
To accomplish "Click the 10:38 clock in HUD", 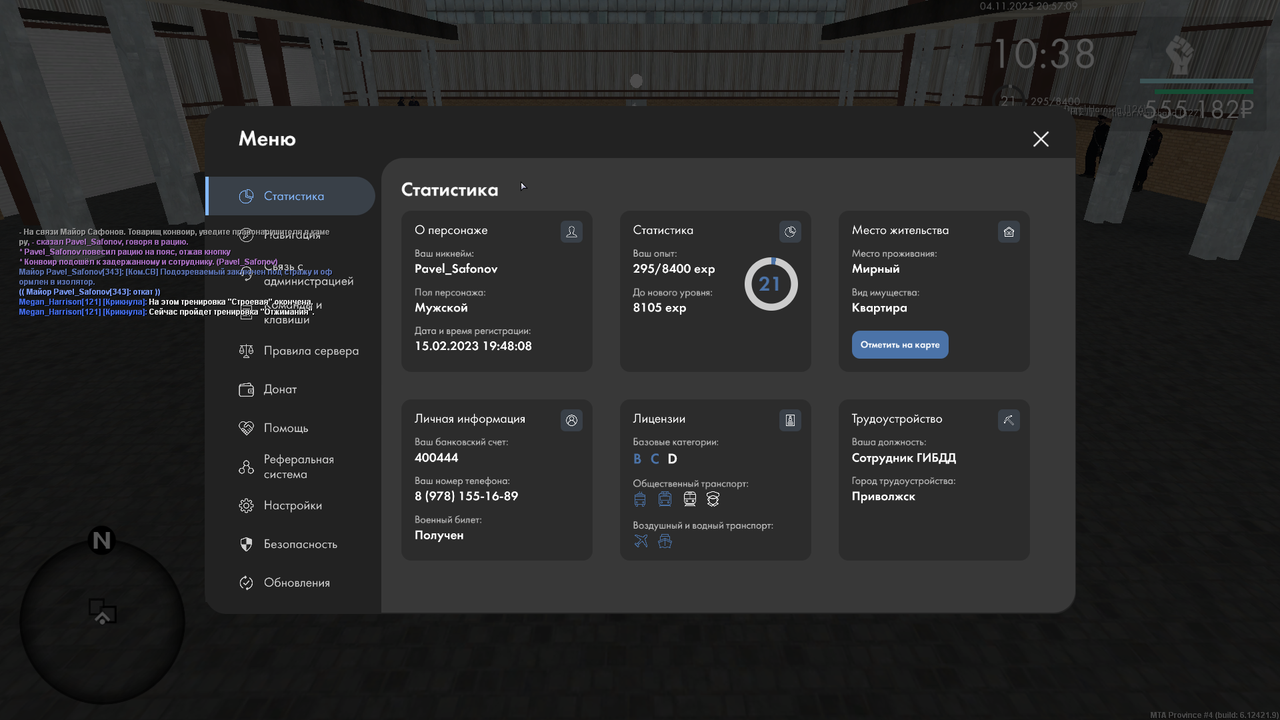I will (1044, 54).
